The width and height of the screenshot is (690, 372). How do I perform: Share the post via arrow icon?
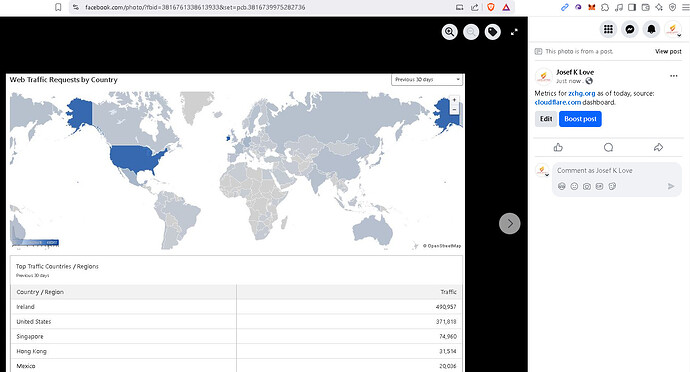point(658,147)
